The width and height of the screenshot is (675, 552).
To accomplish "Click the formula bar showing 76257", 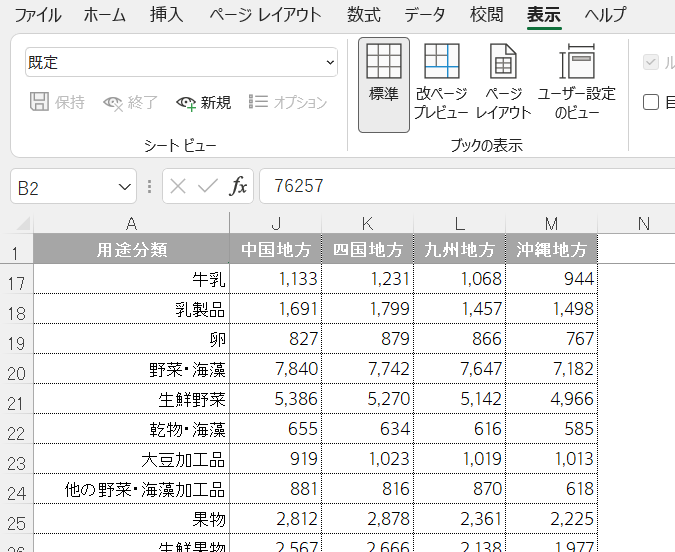I will [460, 187].
